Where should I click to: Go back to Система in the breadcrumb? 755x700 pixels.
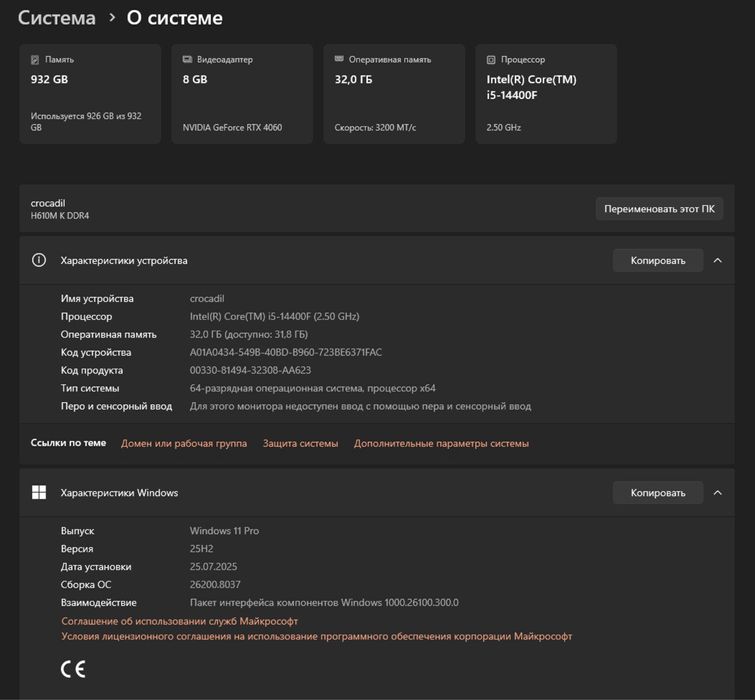pos(57,18)
